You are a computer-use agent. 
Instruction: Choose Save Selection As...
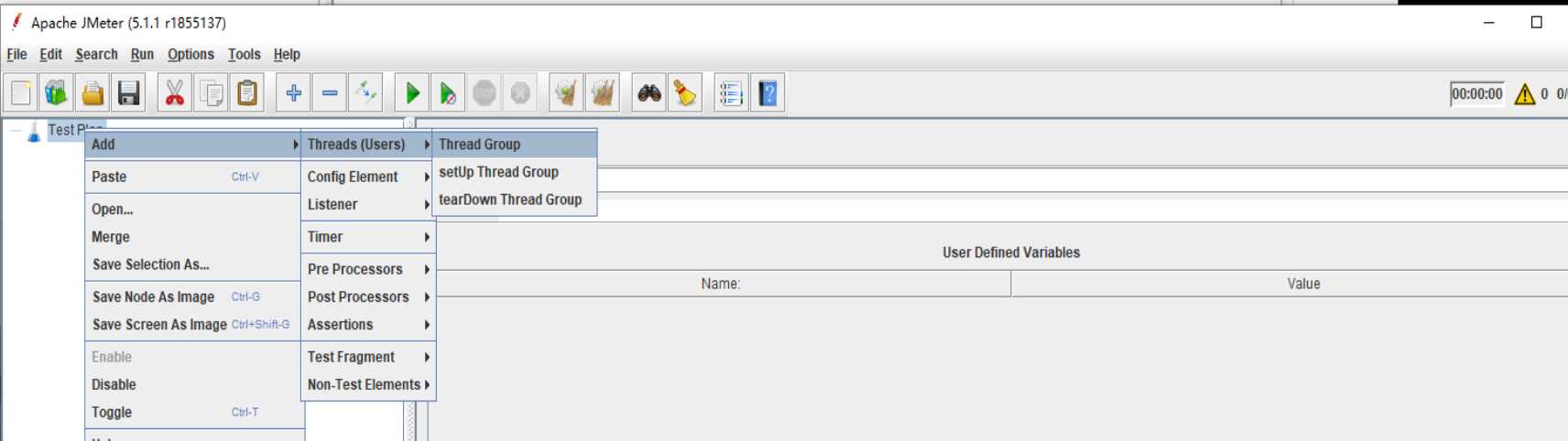[x=193, y=264]
